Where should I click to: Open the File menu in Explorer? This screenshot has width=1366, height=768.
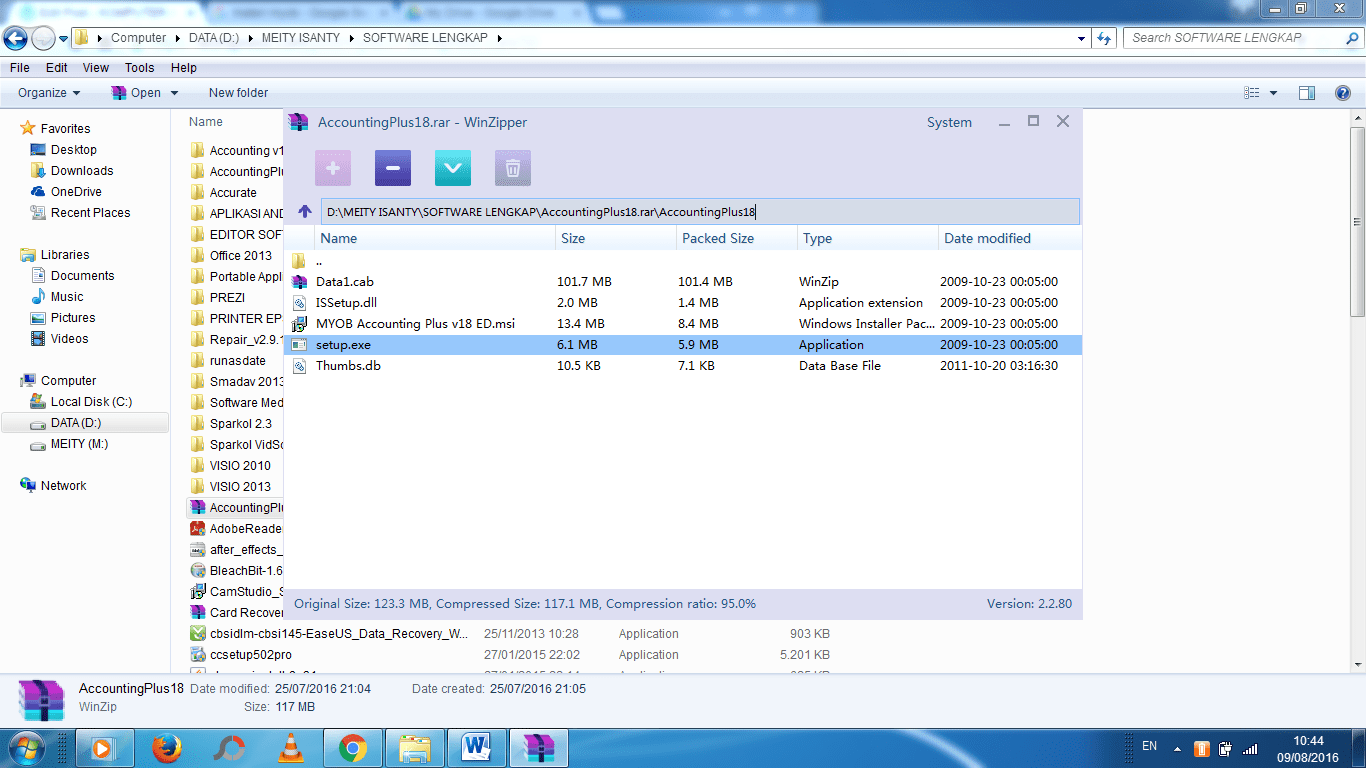click(x=20, y=68)
